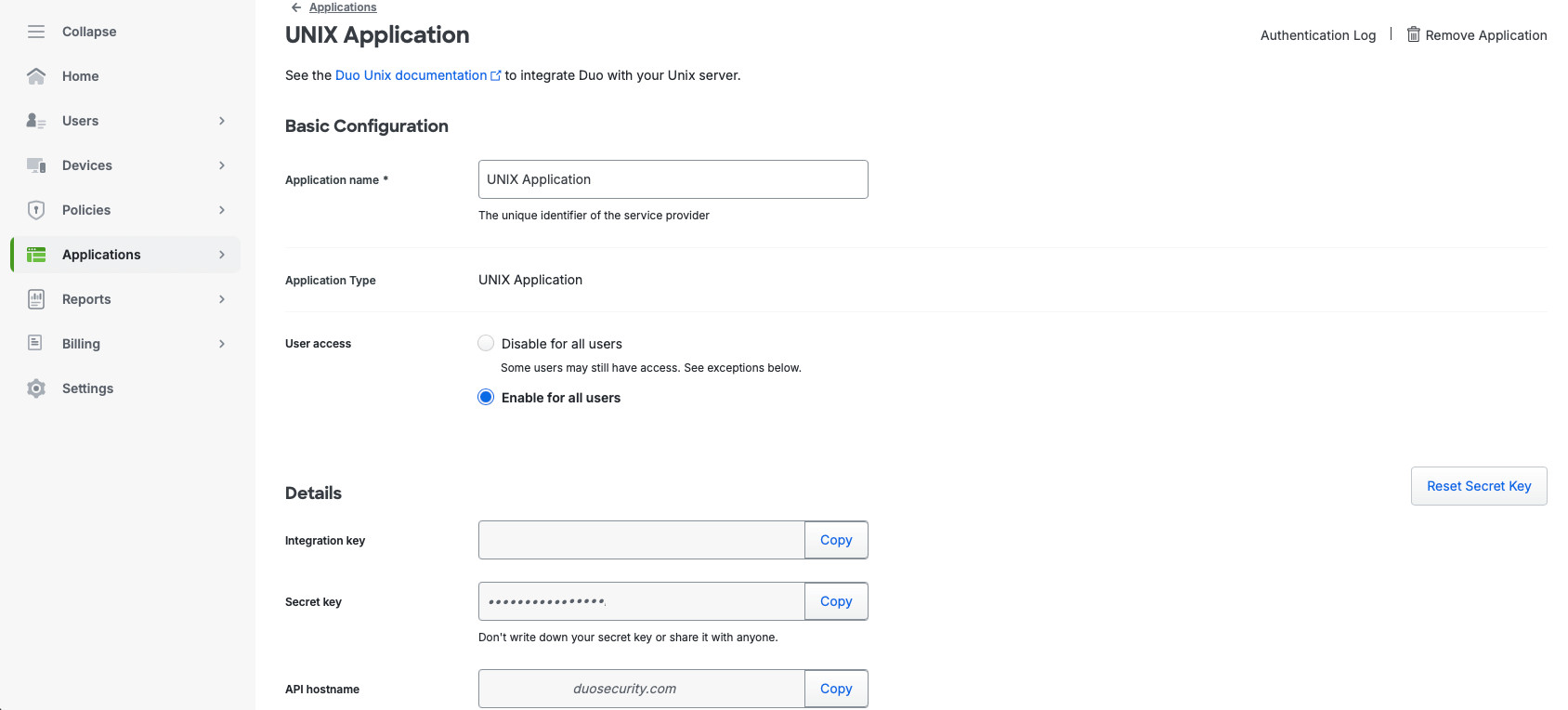Open the Duo Unix documentation link

(x=412, y=75)
